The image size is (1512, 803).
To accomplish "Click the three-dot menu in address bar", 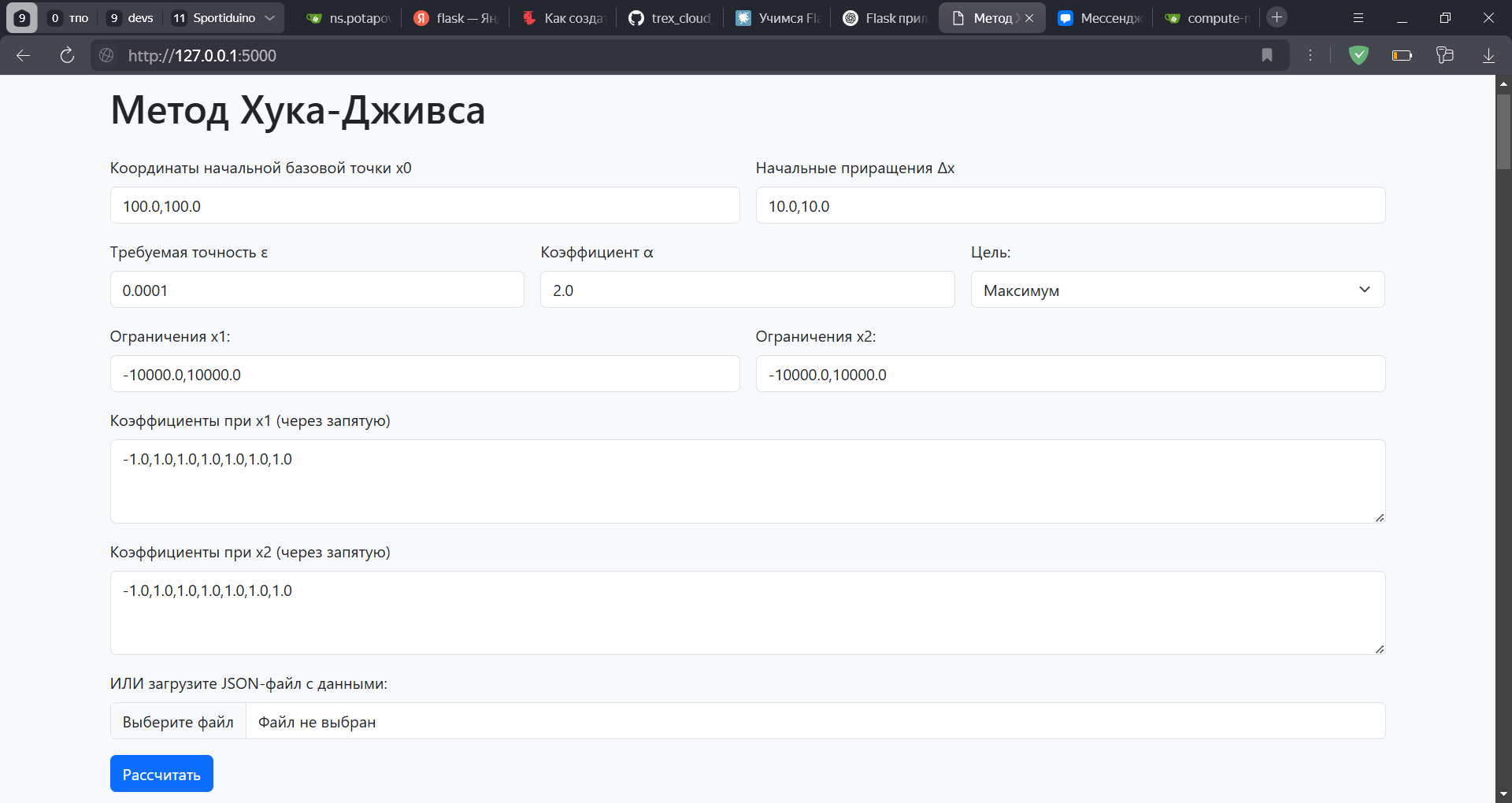I will 1310,55.
